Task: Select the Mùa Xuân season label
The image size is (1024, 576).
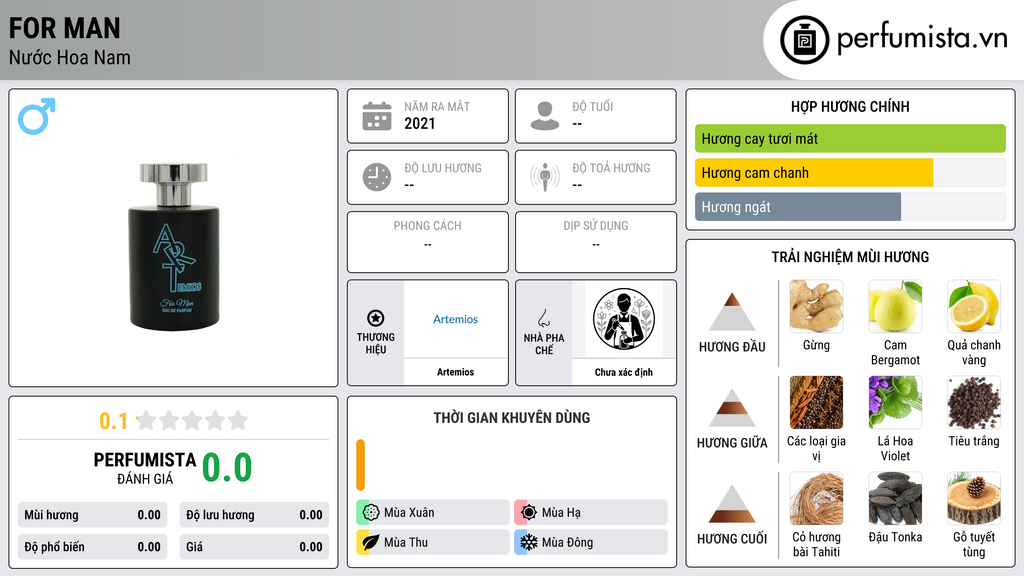Action: [409, 512]
